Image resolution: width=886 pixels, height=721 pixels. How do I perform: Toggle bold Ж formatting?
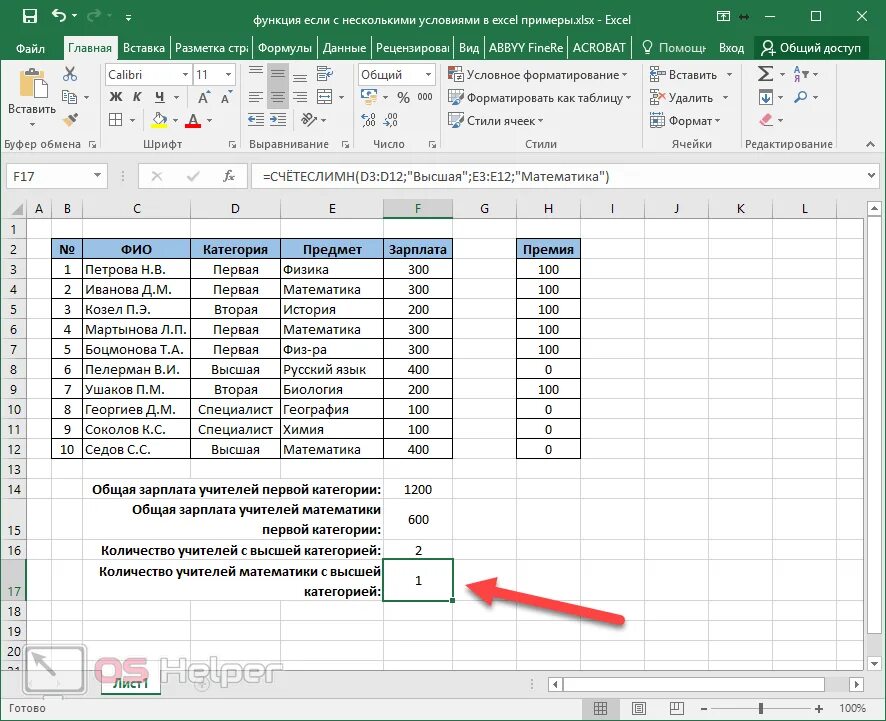coord(116,97)
